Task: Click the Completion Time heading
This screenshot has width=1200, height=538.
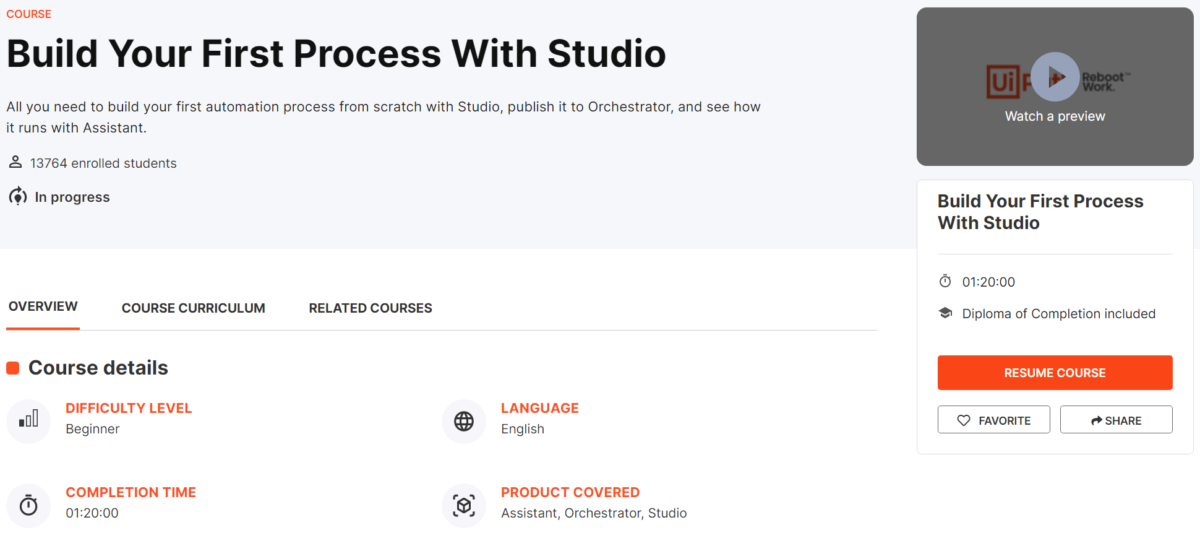Action: click(x=131, y=492)
